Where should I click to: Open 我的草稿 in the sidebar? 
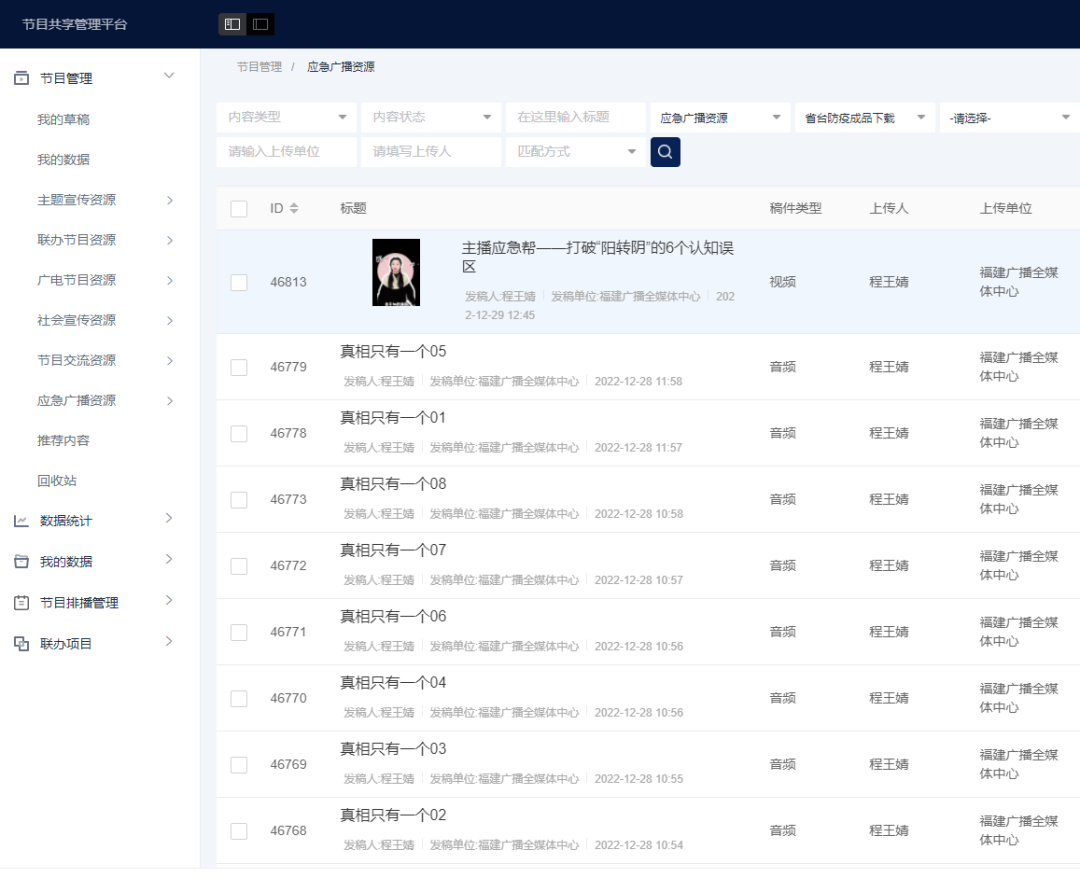(x=63, y=120)
